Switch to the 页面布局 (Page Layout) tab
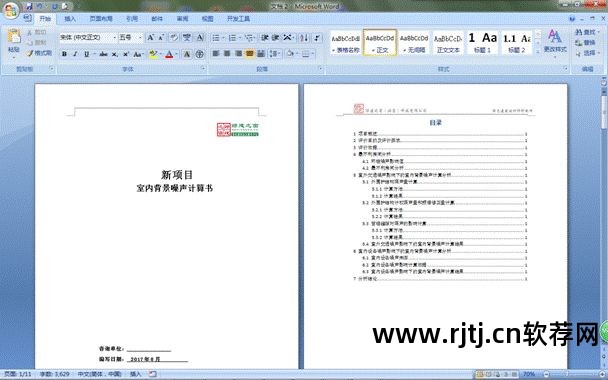Viewport: 608px width, 380px height. pos(101,19)
